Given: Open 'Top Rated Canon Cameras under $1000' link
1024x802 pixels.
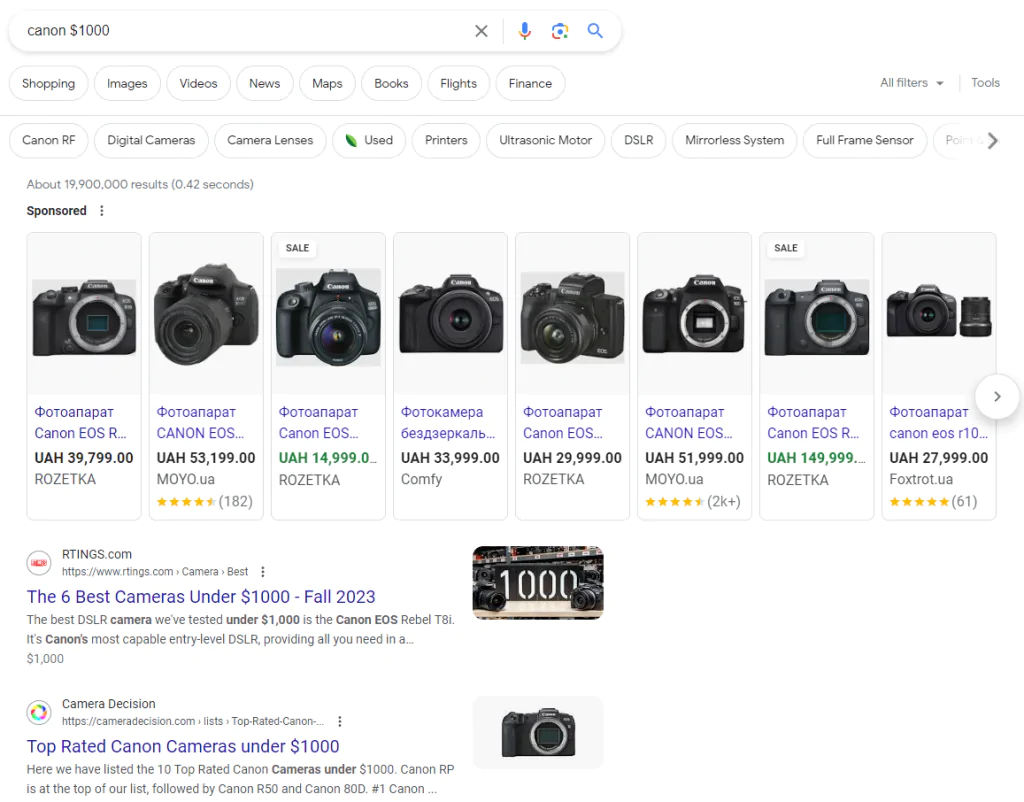Looking at the screenshot, I should coord(183,746).
